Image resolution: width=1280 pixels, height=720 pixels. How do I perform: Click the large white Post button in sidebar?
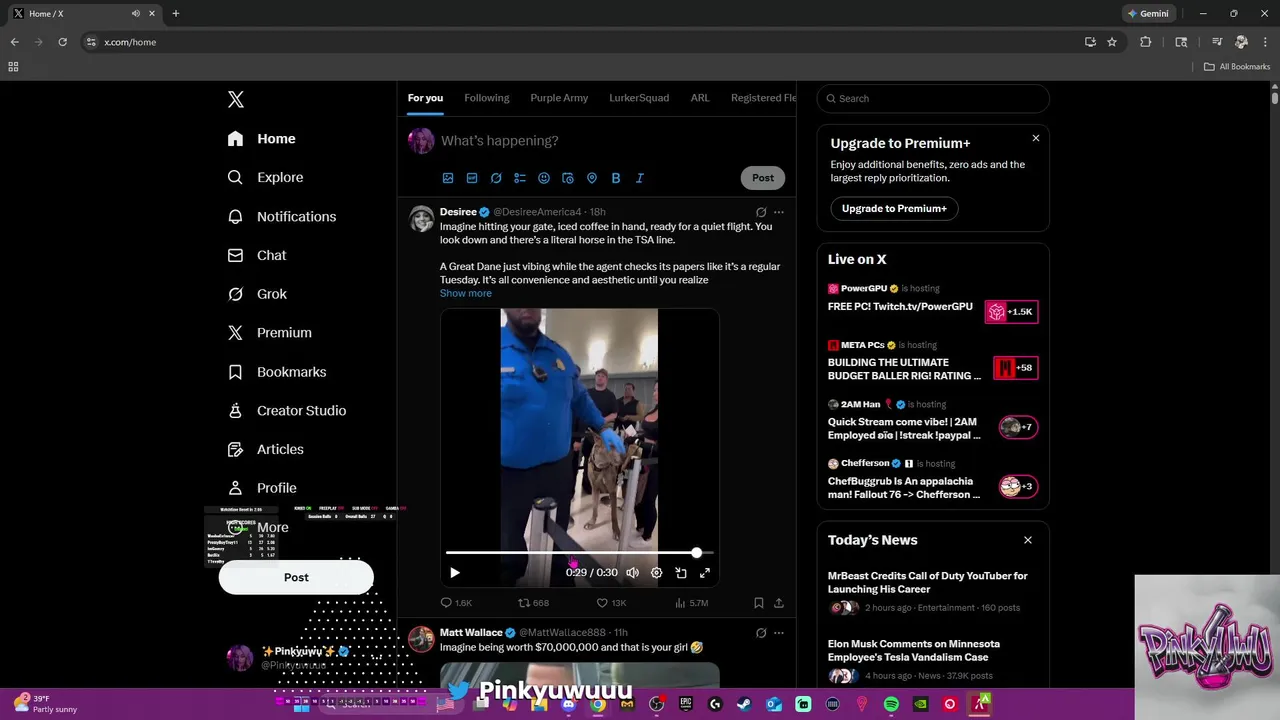[296, 577]
